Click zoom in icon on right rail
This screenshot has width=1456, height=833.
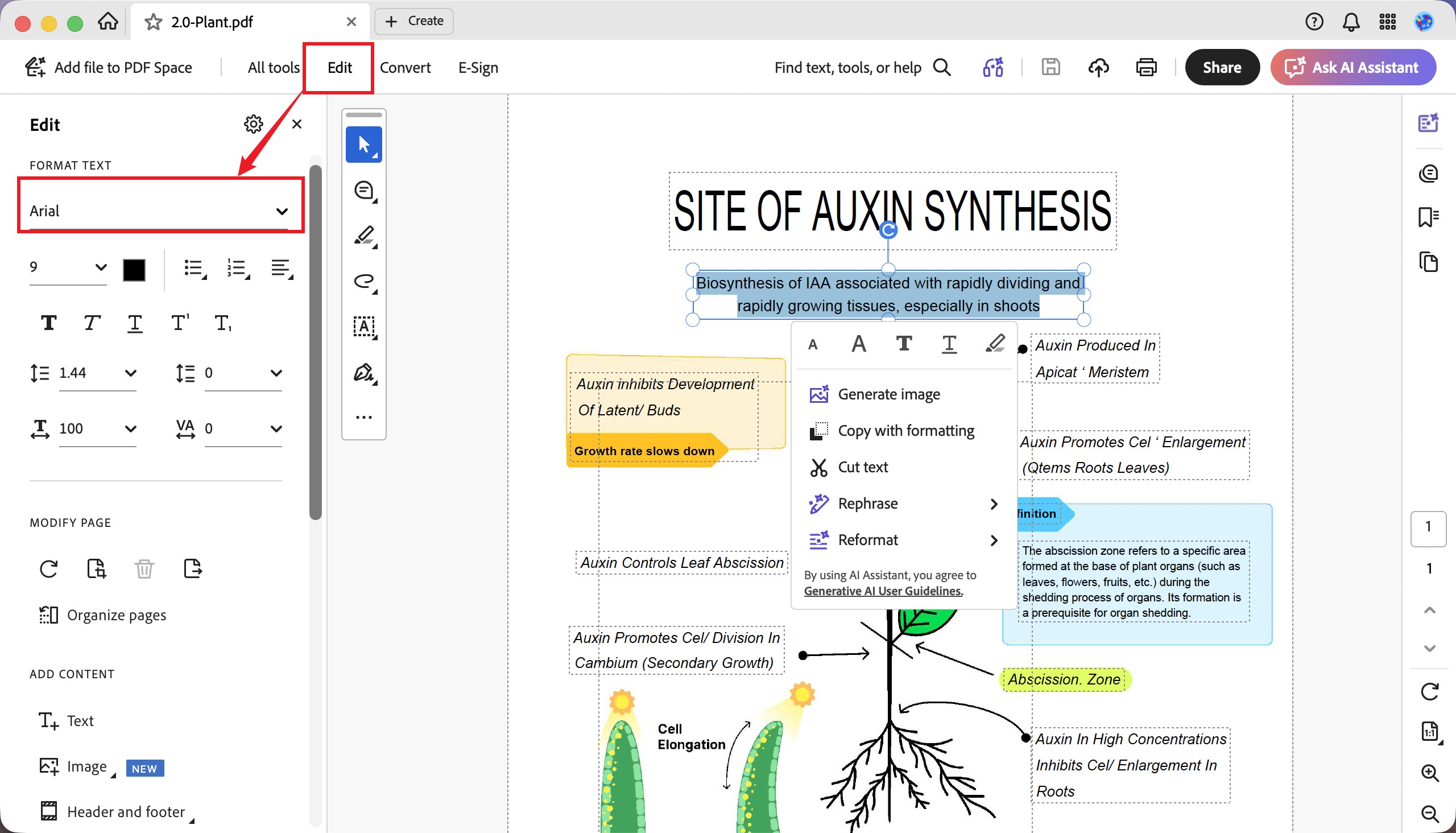click(1430, 773)
